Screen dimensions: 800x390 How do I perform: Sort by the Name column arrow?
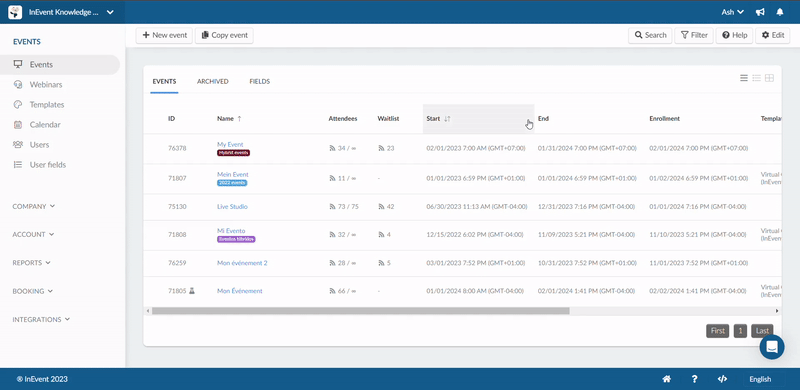tap(240, 118)
